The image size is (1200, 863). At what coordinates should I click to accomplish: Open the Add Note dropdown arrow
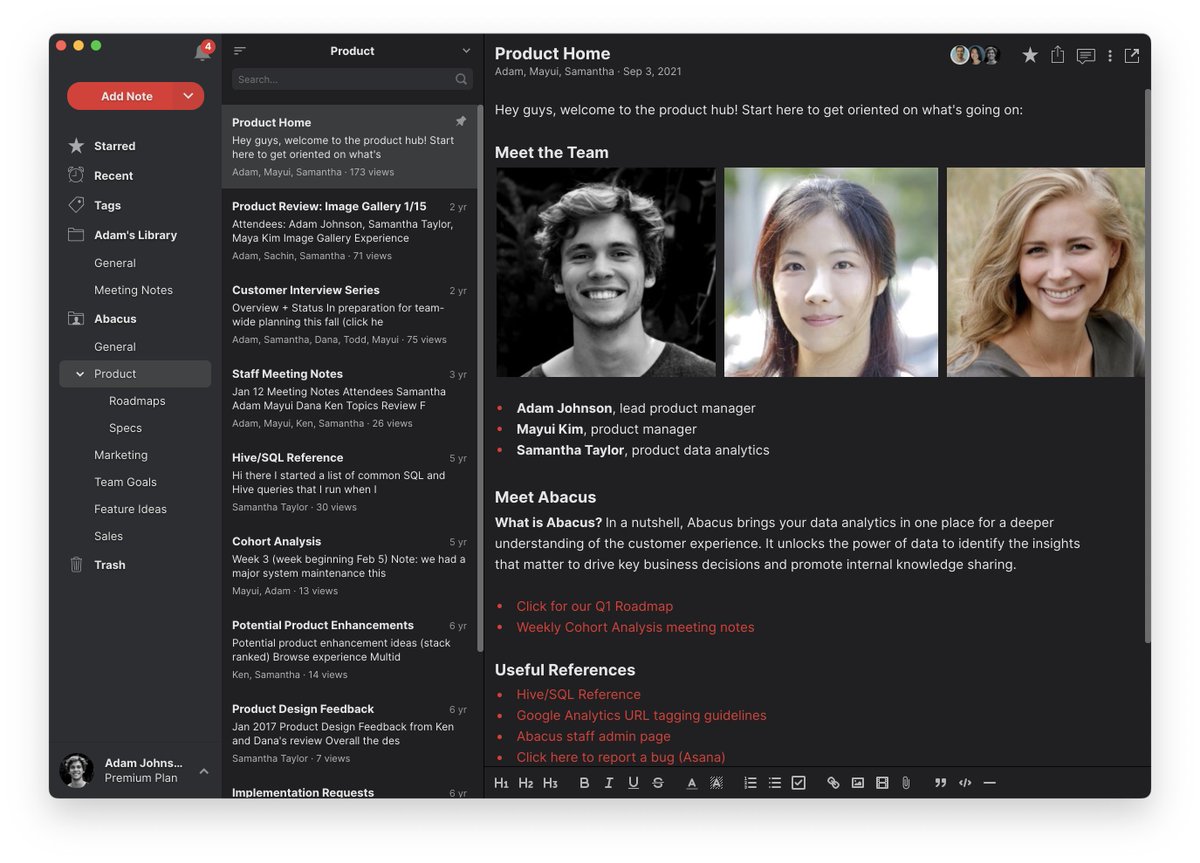click(x=188, y=96)
